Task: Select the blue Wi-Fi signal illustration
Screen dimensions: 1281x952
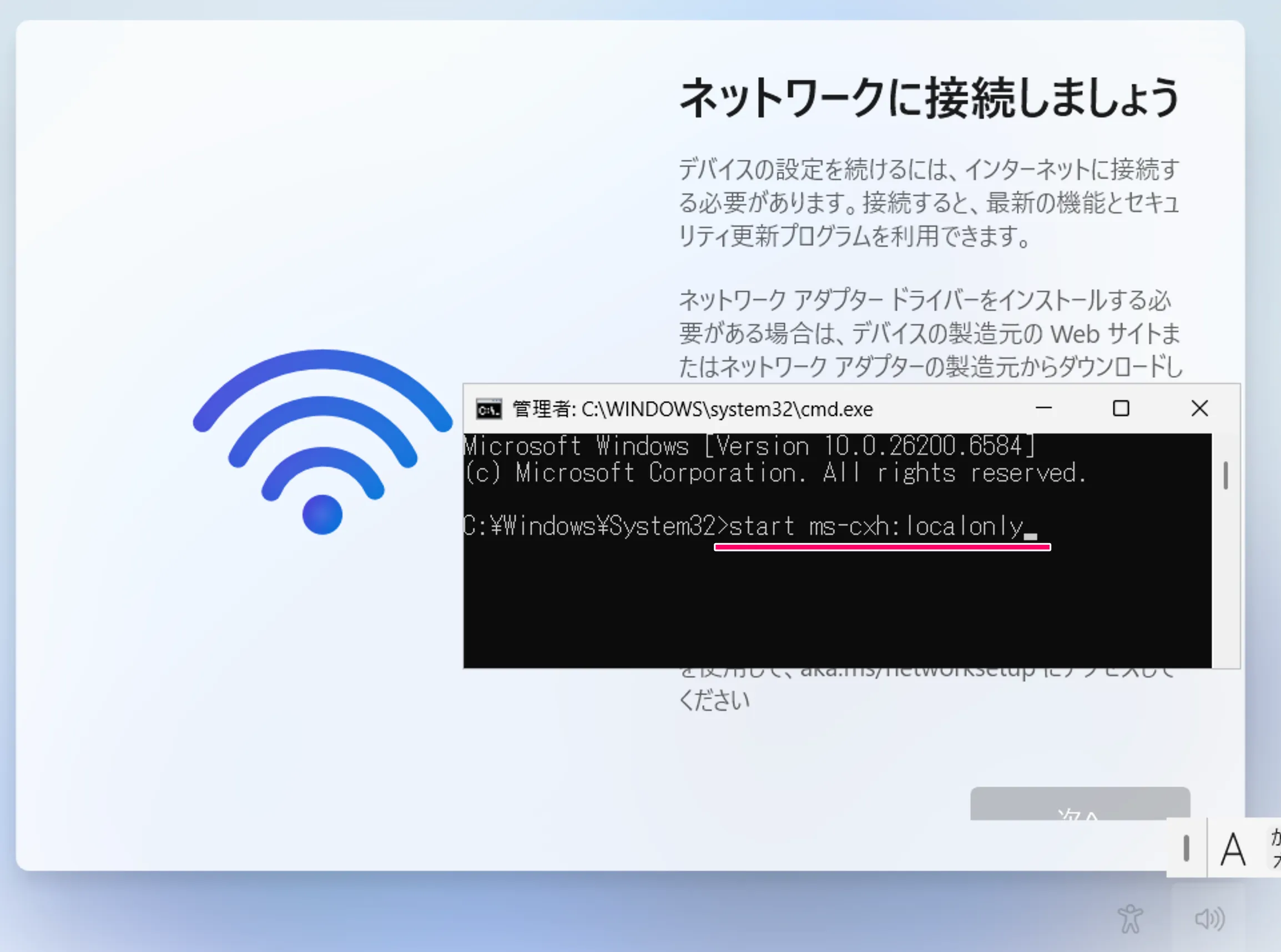Action: (323, 442)
